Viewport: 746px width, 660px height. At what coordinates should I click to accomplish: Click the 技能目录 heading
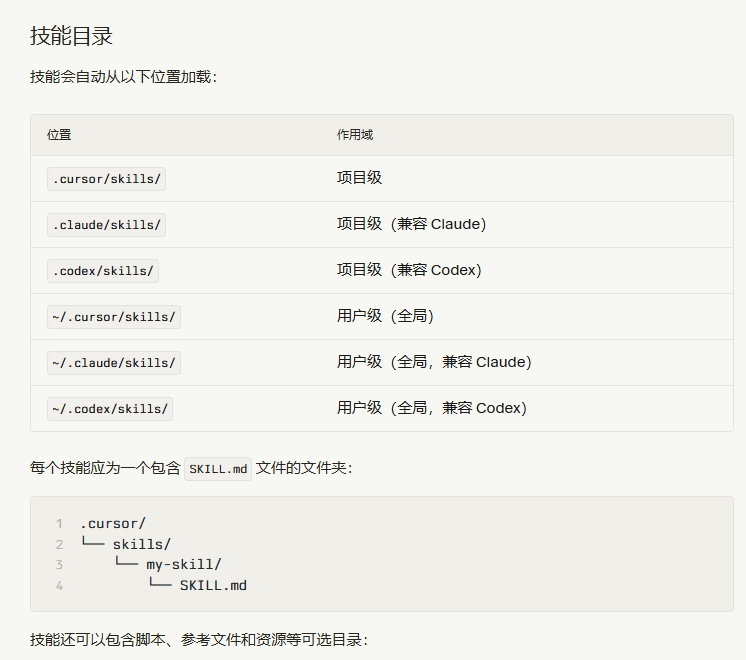click(x=71, y=36)
